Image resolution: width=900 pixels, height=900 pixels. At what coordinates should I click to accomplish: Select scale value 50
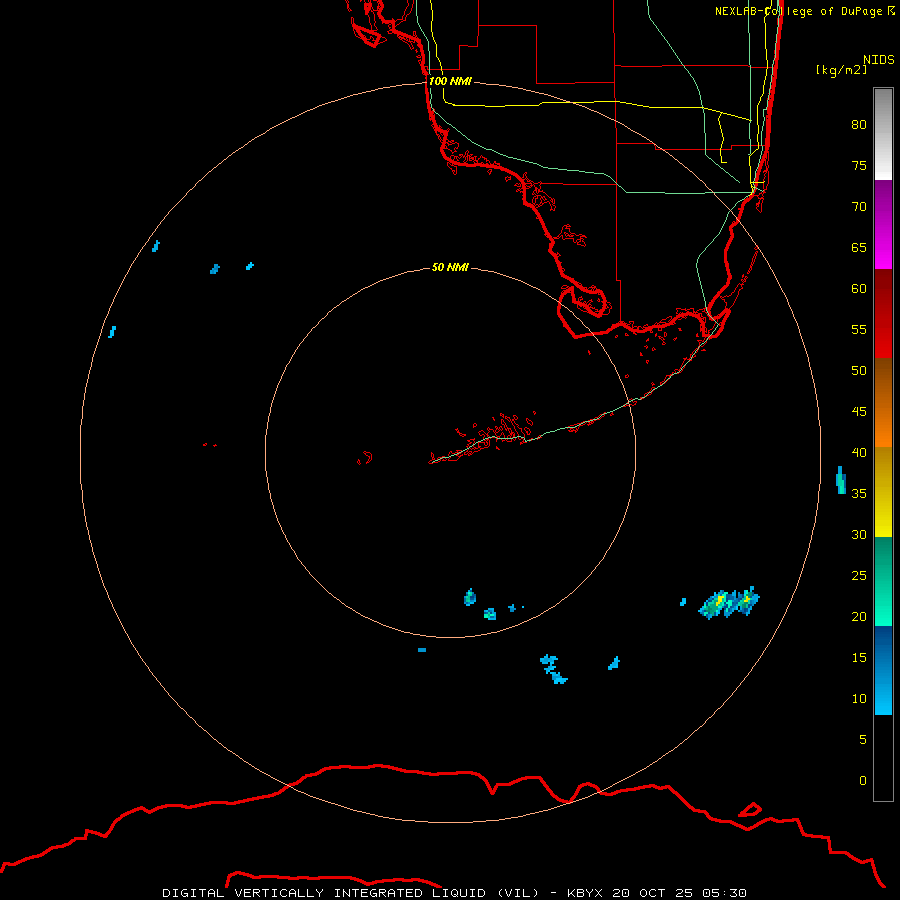[859, 371]
